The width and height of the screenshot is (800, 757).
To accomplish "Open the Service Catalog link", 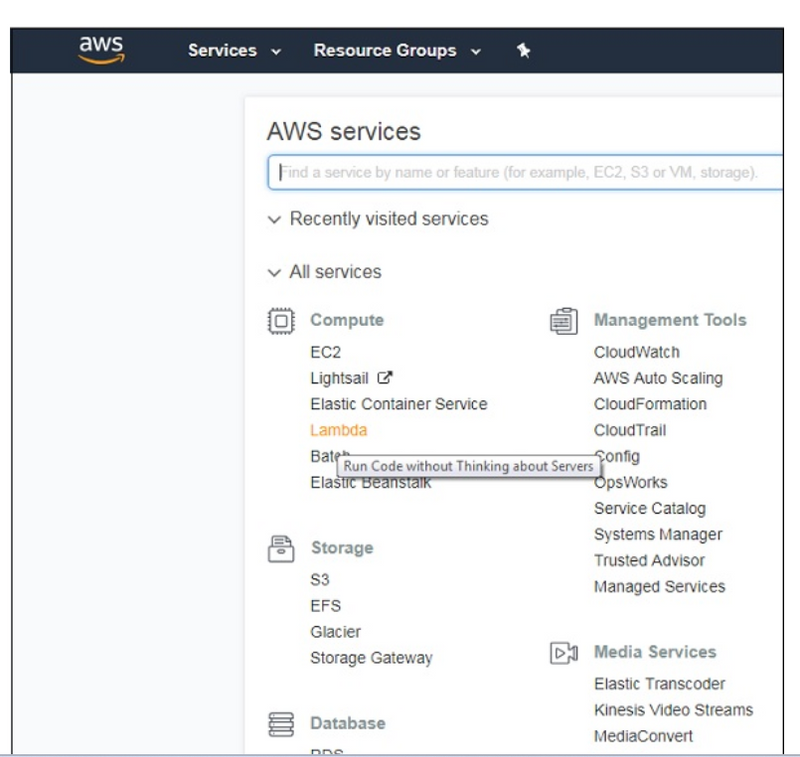I will pos(649,509).
